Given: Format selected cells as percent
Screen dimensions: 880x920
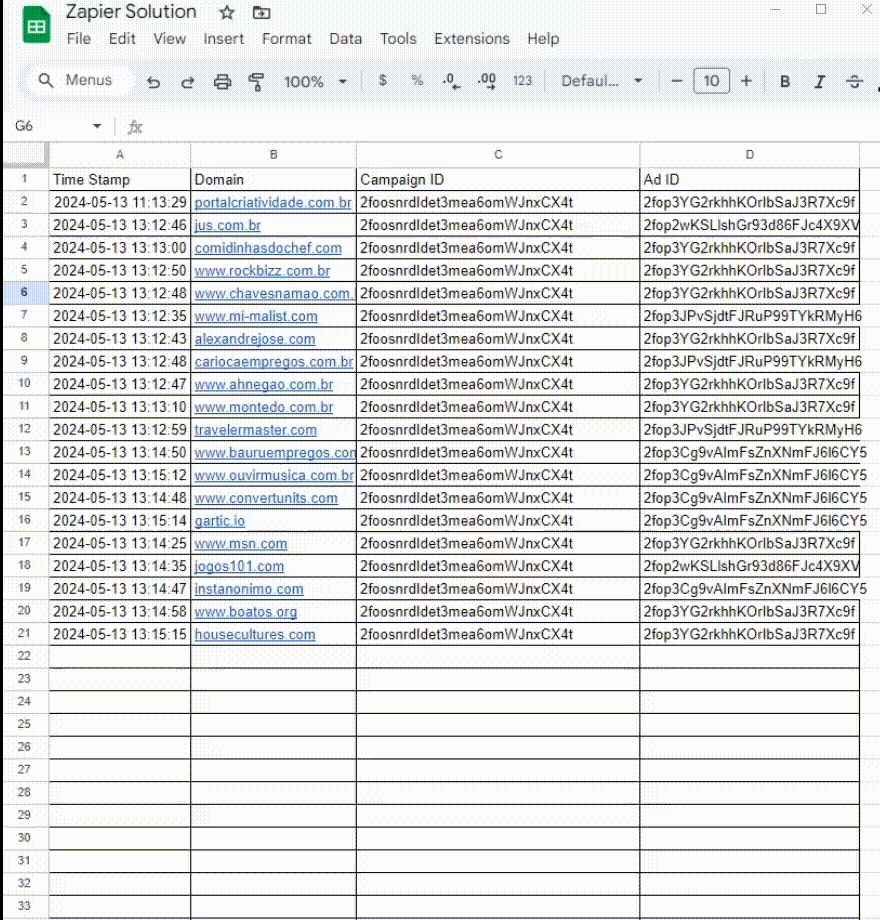Looking at the screenshot, I should tap(417, 81).
